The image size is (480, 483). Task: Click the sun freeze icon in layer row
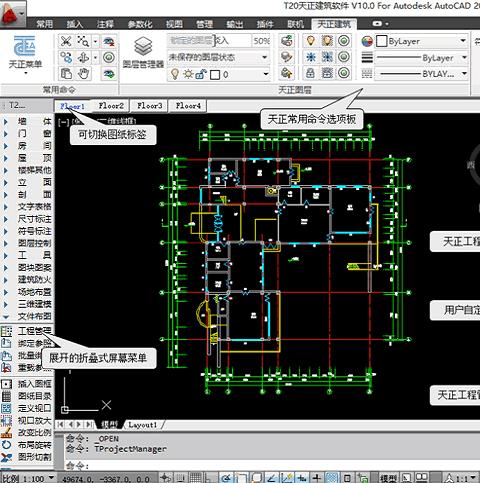point(188,74)
